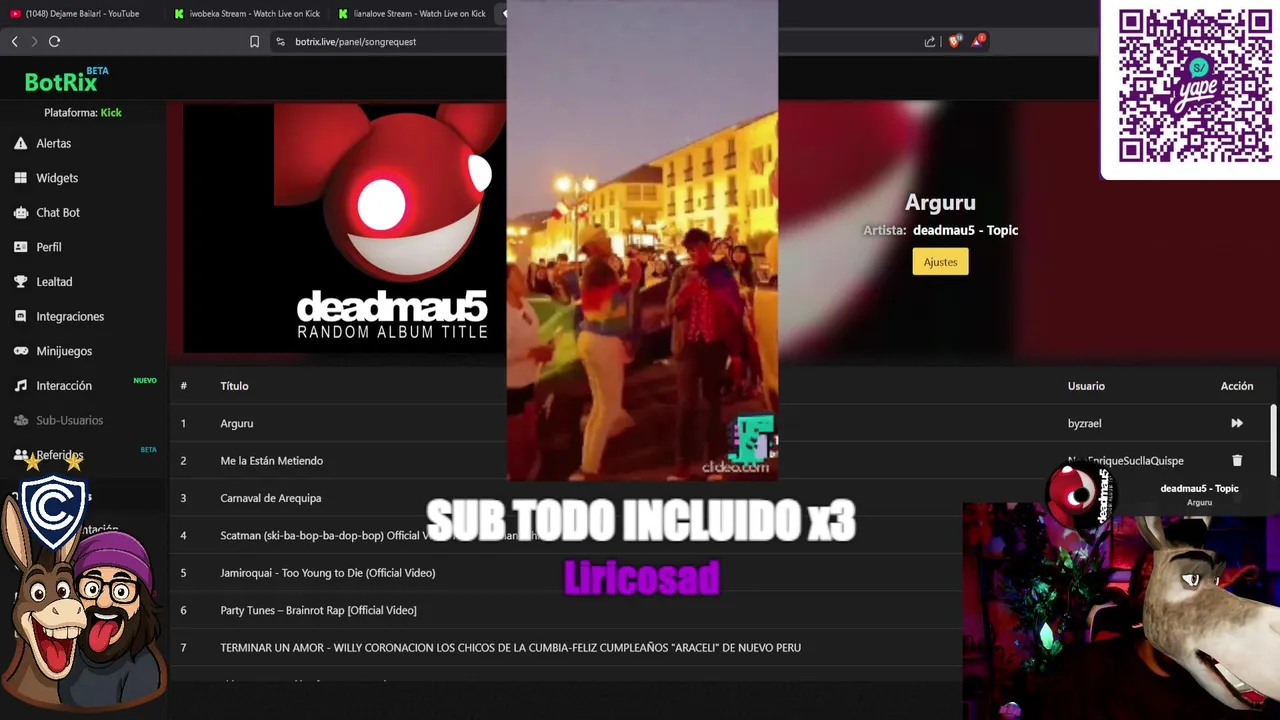
Task: Click the deadmau5 - Topic artist name
Action: 965,230
